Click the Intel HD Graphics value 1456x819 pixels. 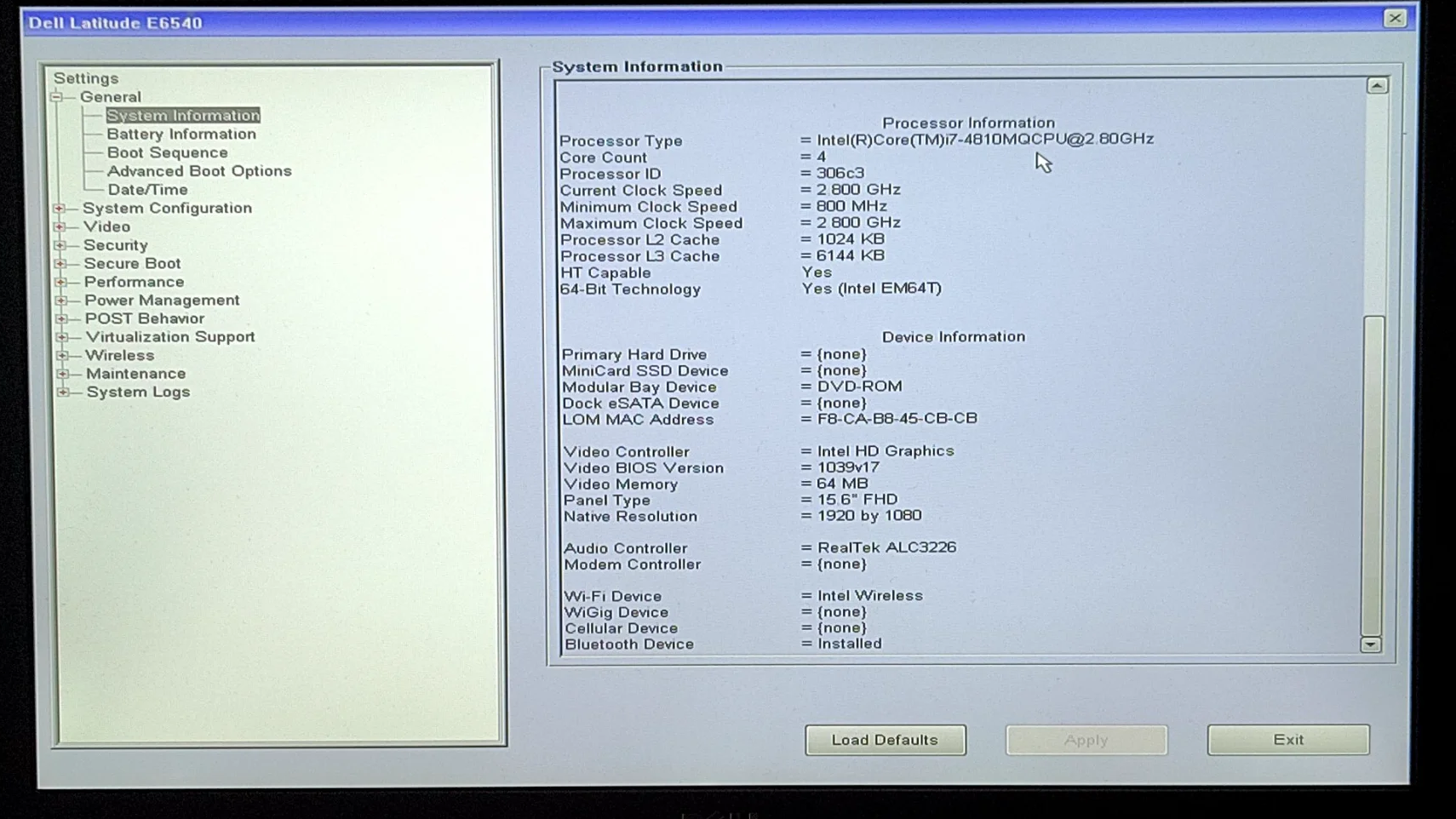pos(886,451)
